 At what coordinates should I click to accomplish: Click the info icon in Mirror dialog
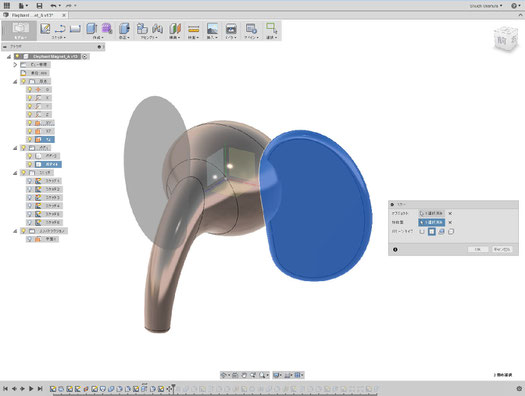pyautogui.click(x=395, y=249)
